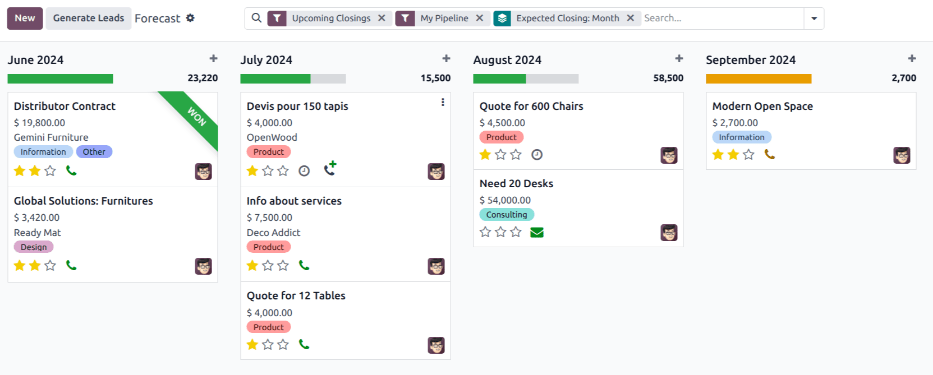Screen dimensions: 933x375
Task: Add a lead in June 2024 column
Action: 214,58
